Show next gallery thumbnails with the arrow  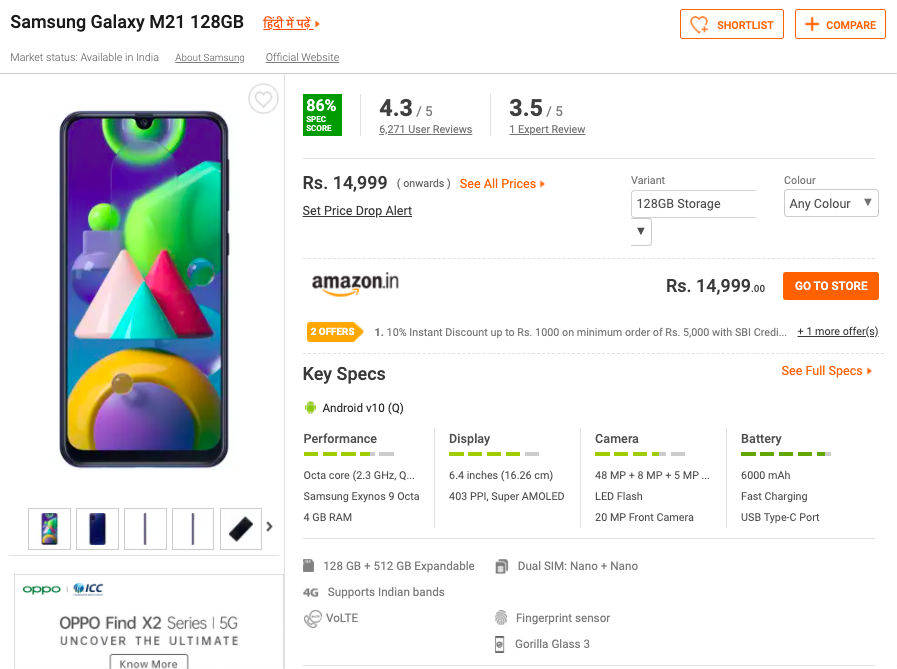tap(269, 527)
